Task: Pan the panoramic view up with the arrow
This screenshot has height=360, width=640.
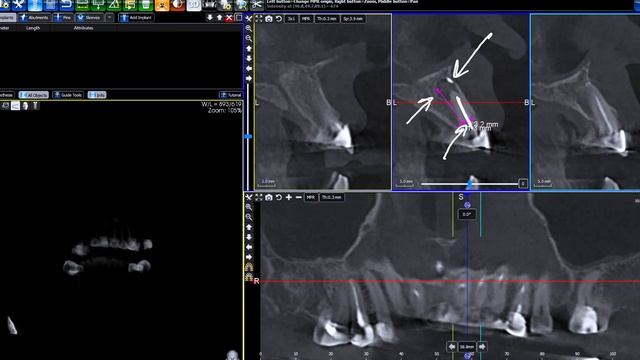Action: 249,227
